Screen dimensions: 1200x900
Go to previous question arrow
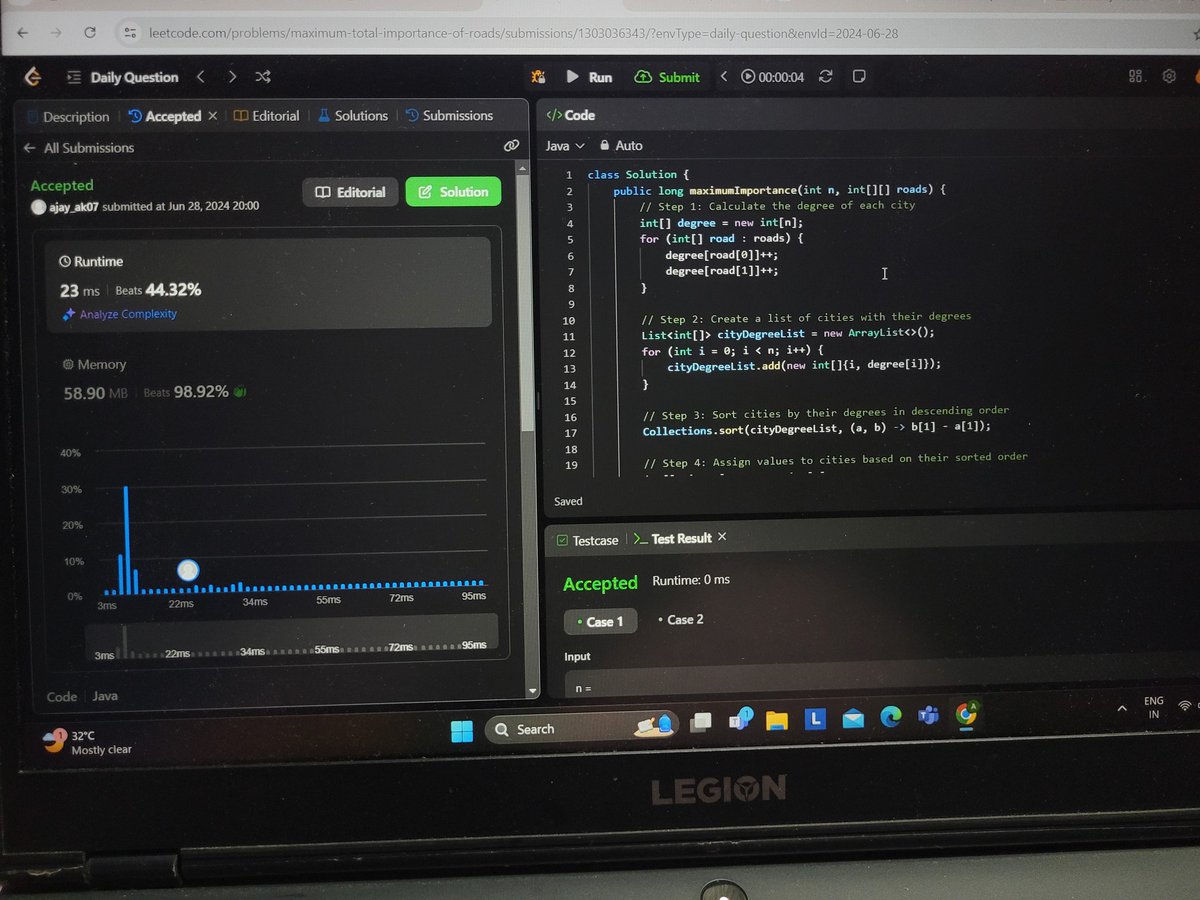[x=201, y=77]
